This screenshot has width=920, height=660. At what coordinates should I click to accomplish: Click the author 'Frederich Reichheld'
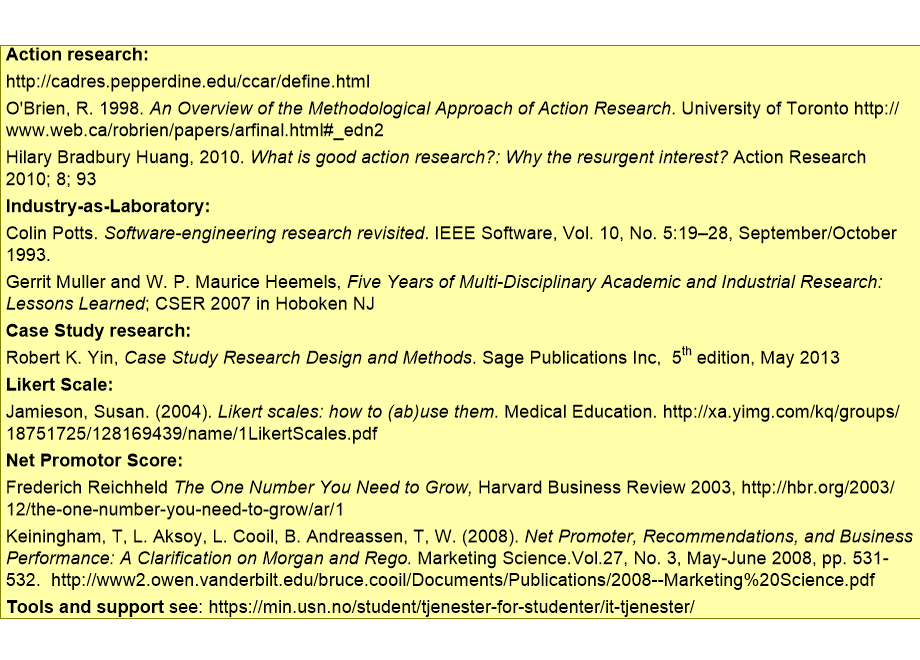coord(87,488)
